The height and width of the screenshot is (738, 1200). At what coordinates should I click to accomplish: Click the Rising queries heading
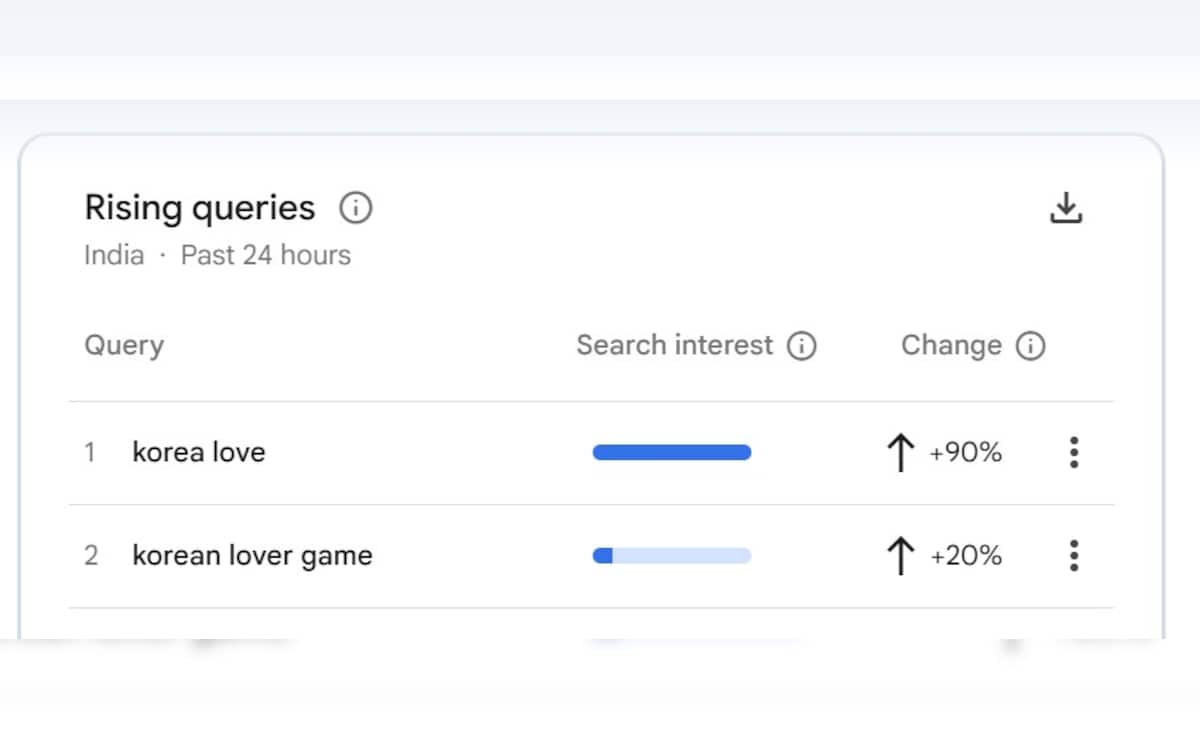click(199, 208)
